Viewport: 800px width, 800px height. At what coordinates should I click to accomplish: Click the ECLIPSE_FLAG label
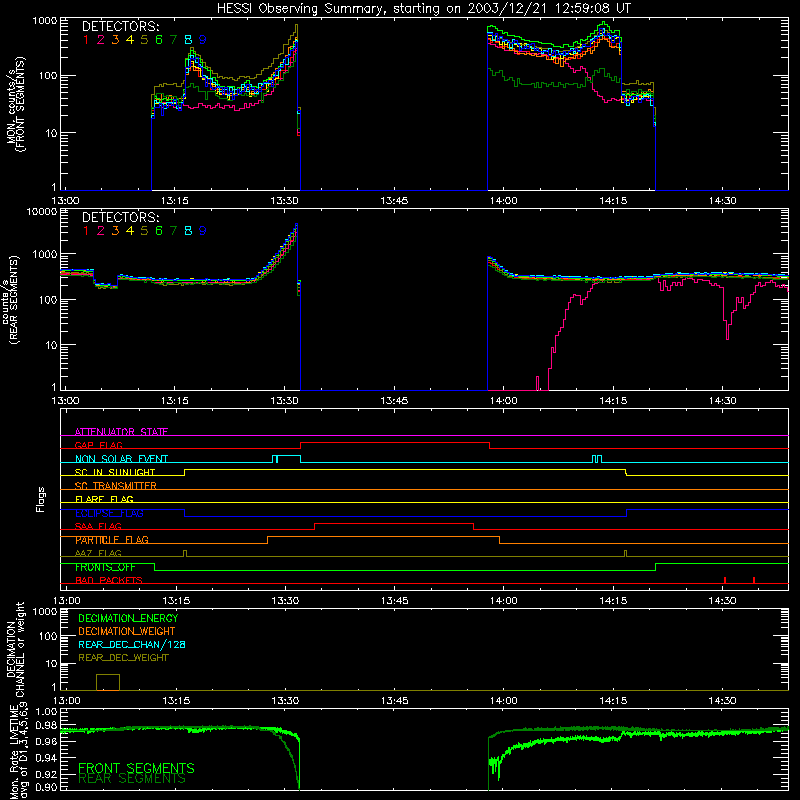click(109, 513)
